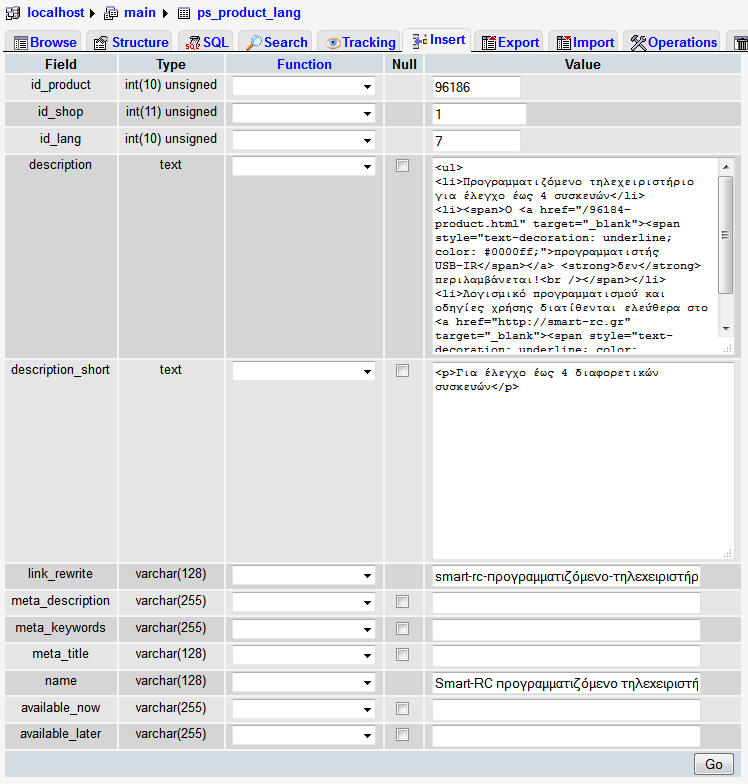Click the available_later value field
Screen dimensions: 748x784
pyautogui.click(x=566, y=736)
